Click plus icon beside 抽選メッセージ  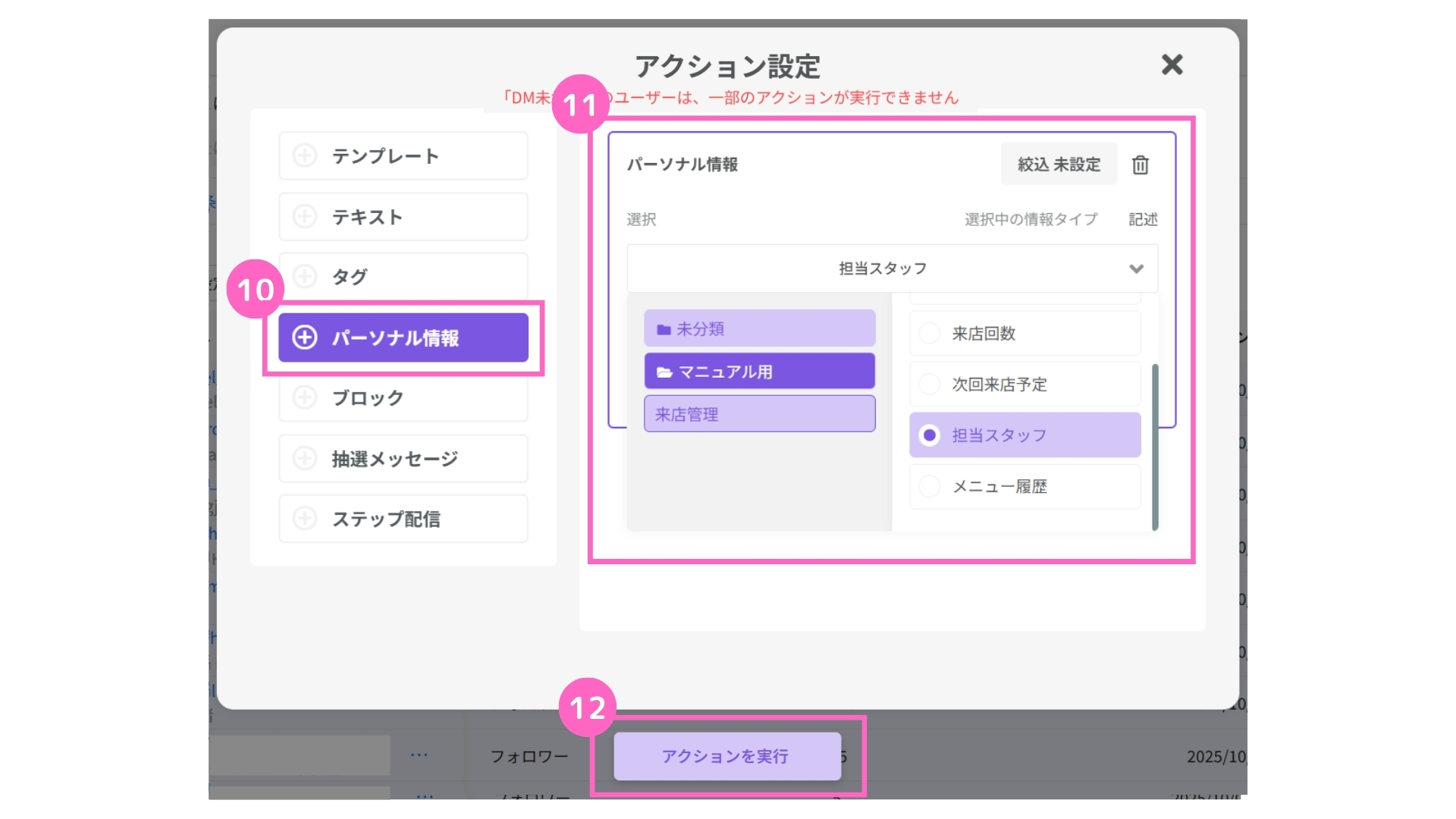[x=305, y=458]
